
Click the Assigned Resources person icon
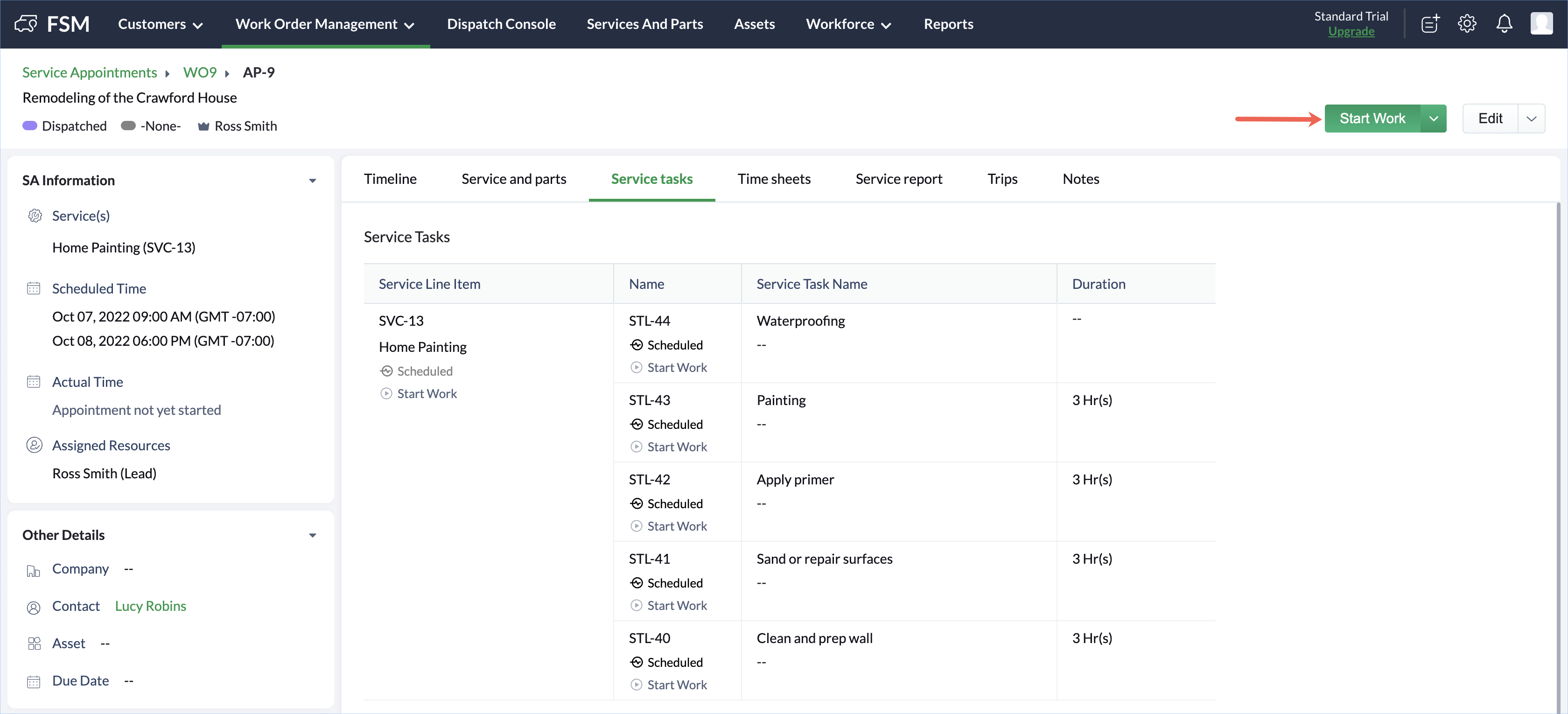pyautogui.click(x=34, y=445)
